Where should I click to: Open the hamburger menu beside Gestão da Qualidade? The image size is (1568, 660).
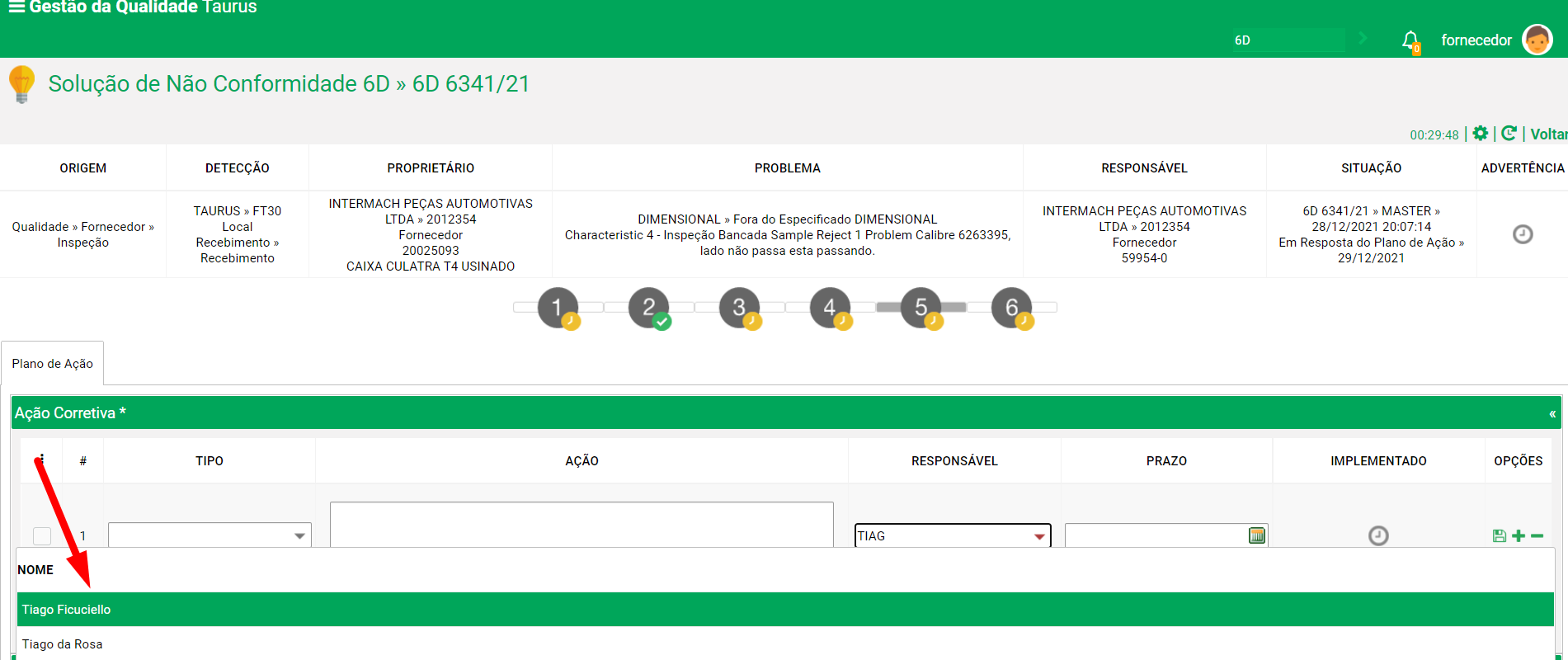16,7
